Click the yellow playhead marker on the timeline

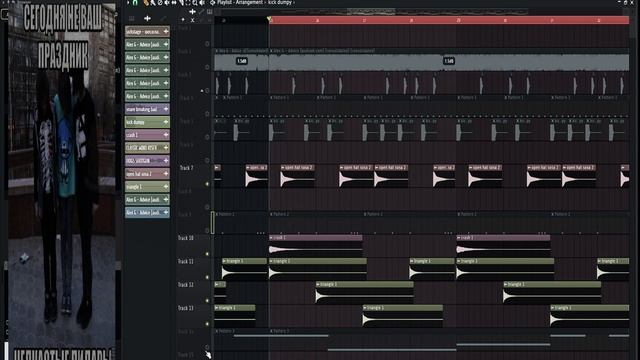click(x=269, y=19)
